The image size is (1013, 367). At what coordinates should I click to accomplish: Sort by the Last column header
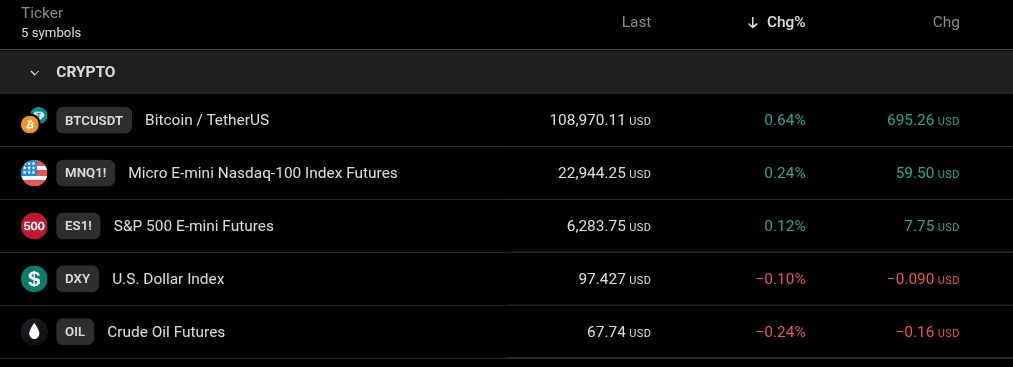[x=636, y=23]
